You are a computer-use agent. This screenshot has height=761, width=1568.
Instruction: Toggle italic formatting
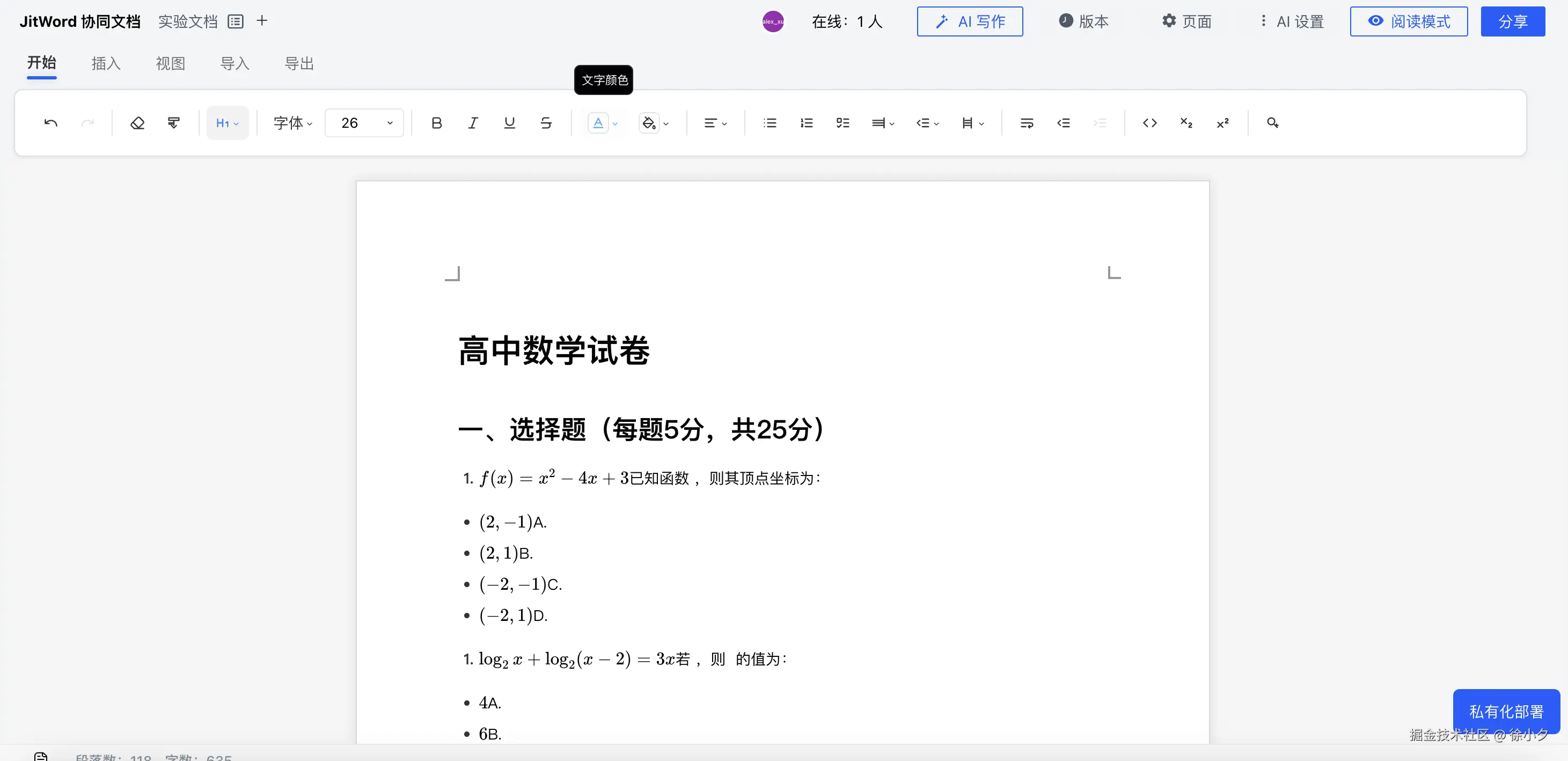click(x=472, y=122)
